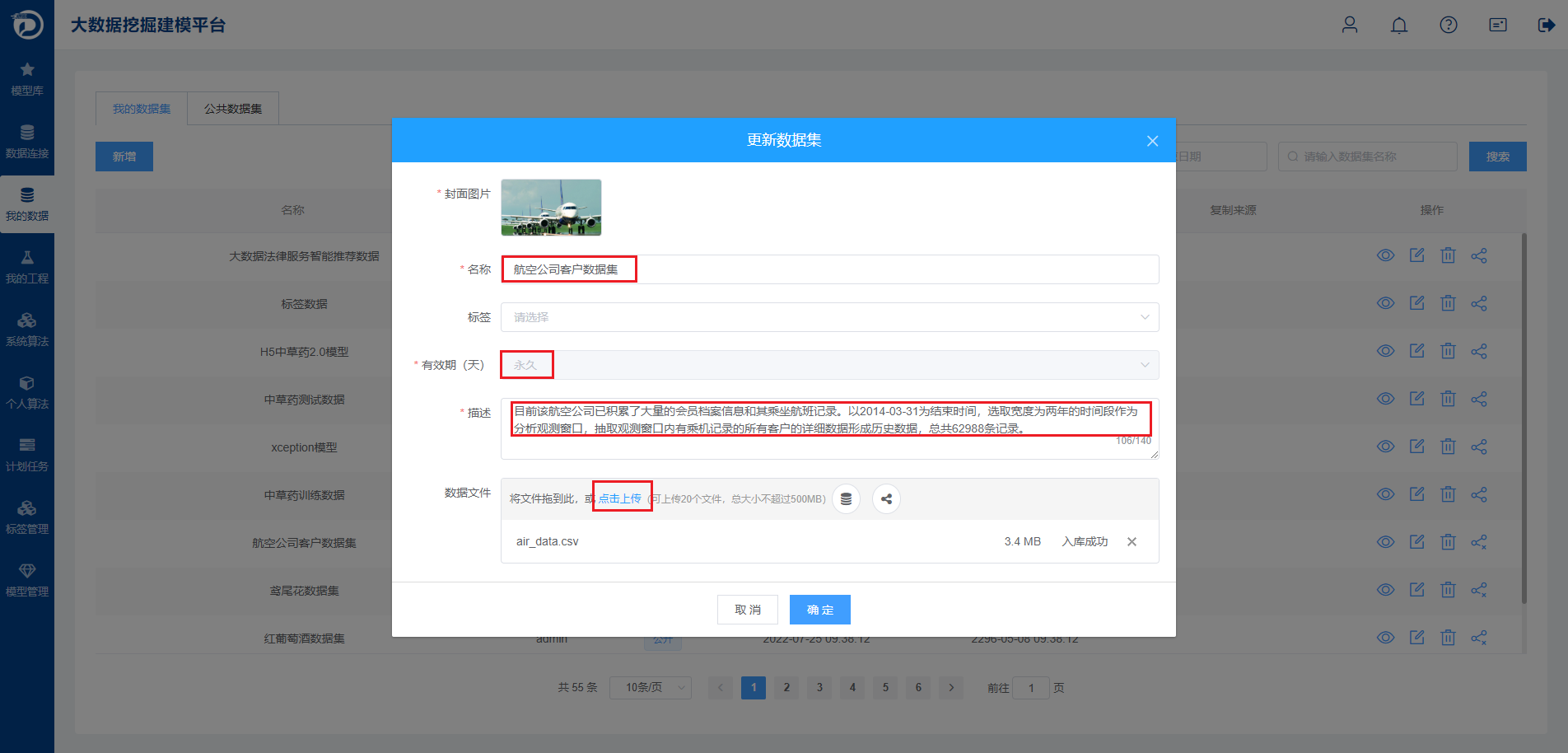Click the database icon in 数据文件 upload area
The width and height of the screenshot is (1568, 753).
[846, 498]
